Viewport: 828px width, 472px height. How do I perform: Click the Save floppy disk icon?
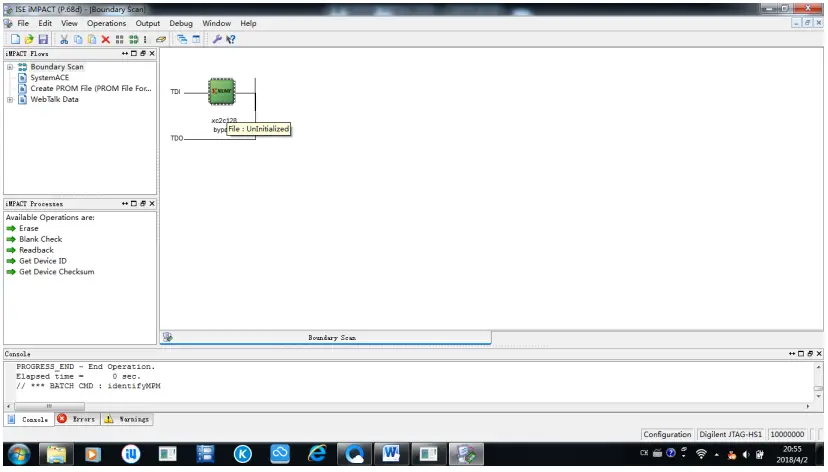click(43, 39)
